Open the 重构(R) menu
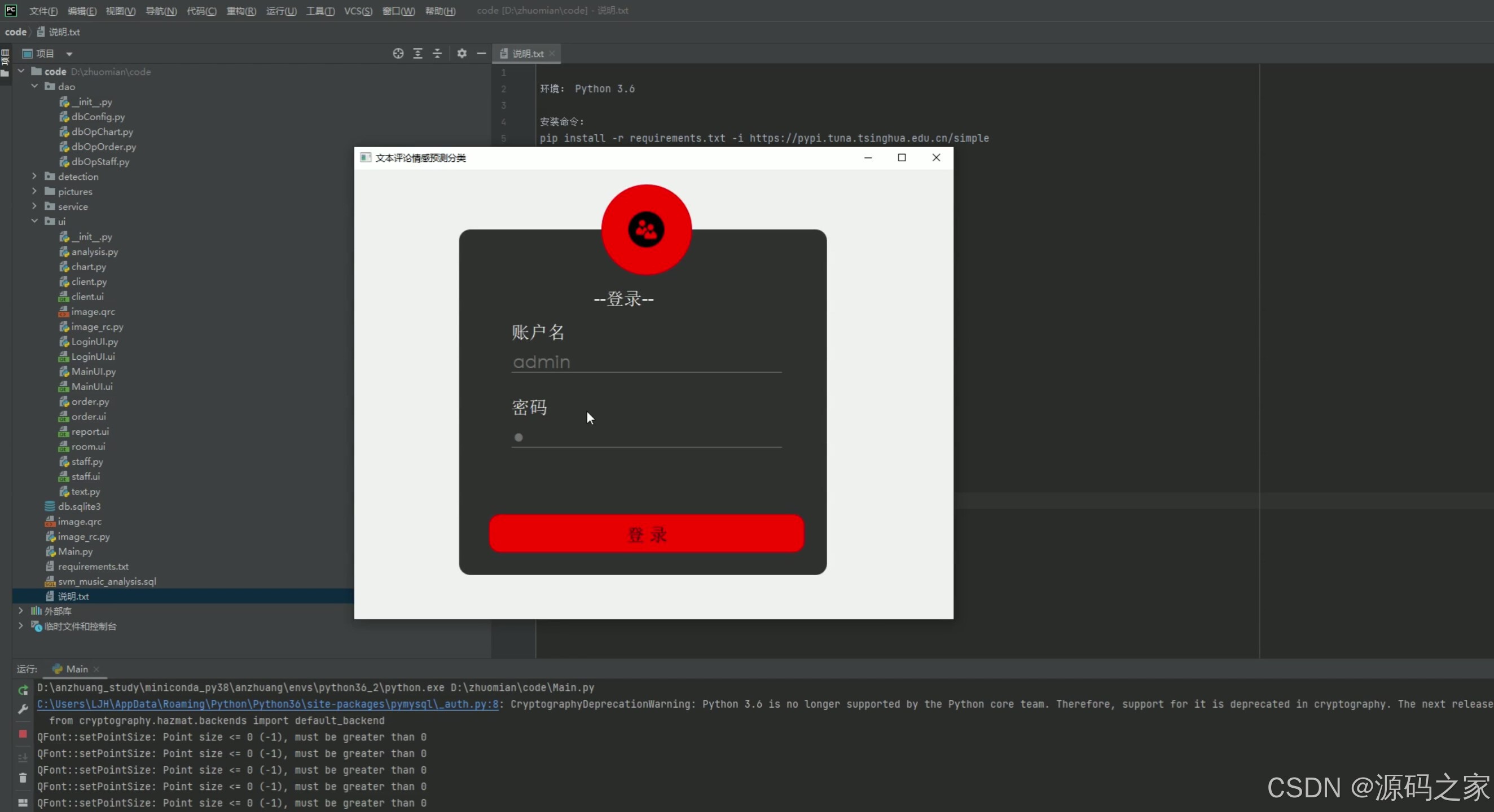 [241, 11]
